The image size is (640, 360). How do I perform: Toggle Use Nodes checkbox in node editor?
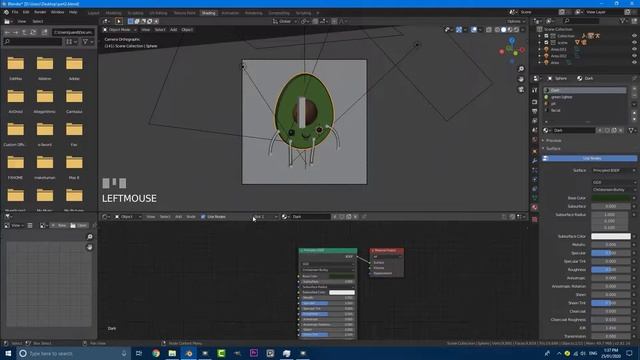coord(203,217)
